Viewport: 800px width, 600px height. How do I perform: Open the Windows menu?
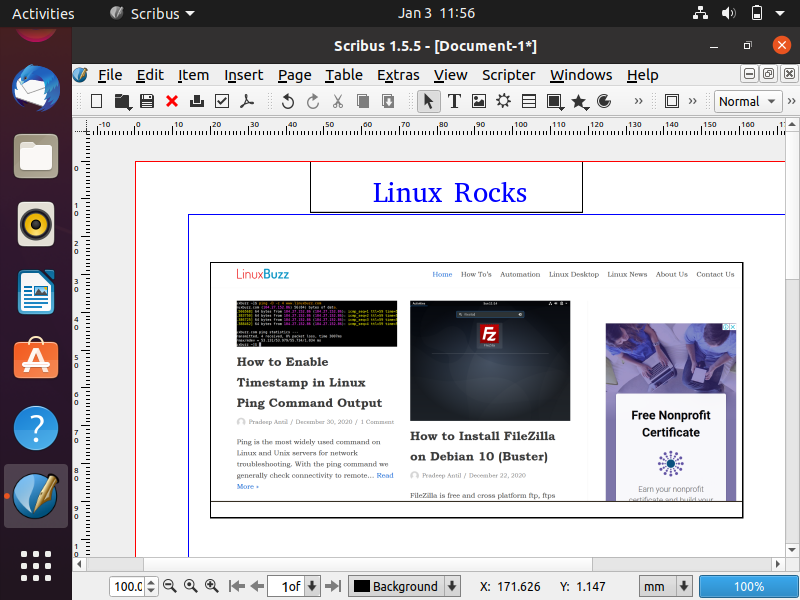point(581,75)
